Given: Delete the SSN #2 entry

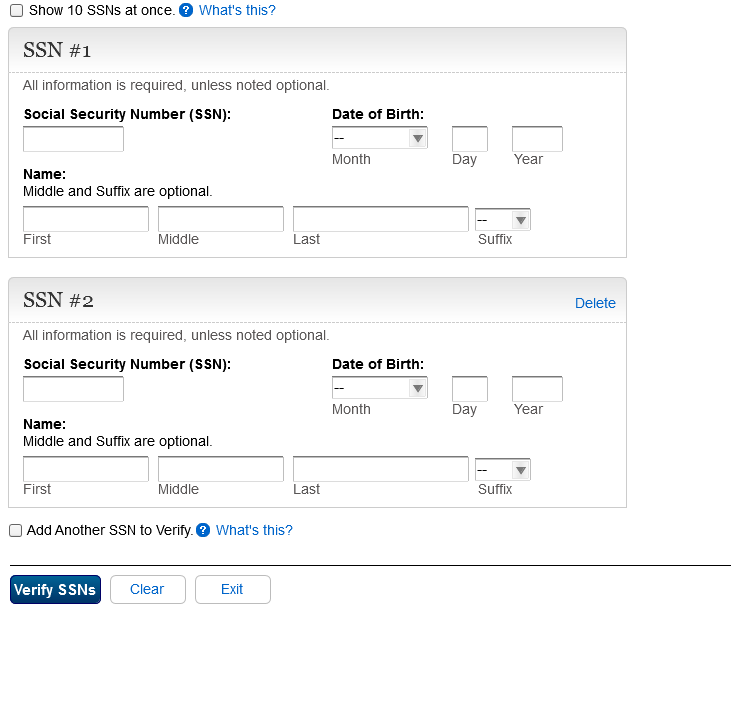Looking at the screenshot, I should (x=595, y=303).
